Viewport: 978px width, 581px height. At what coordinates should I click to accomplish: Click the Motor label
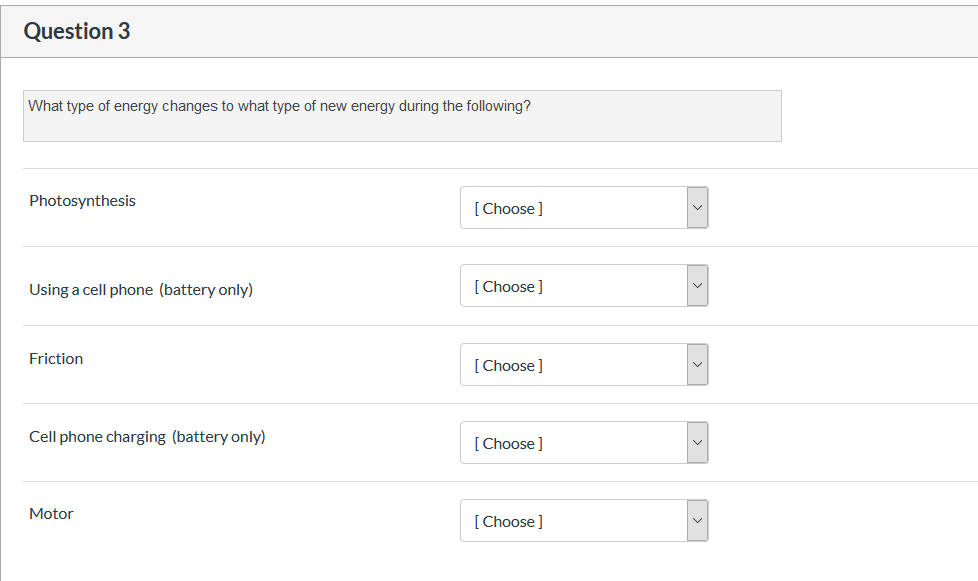(x=51, y=514)
